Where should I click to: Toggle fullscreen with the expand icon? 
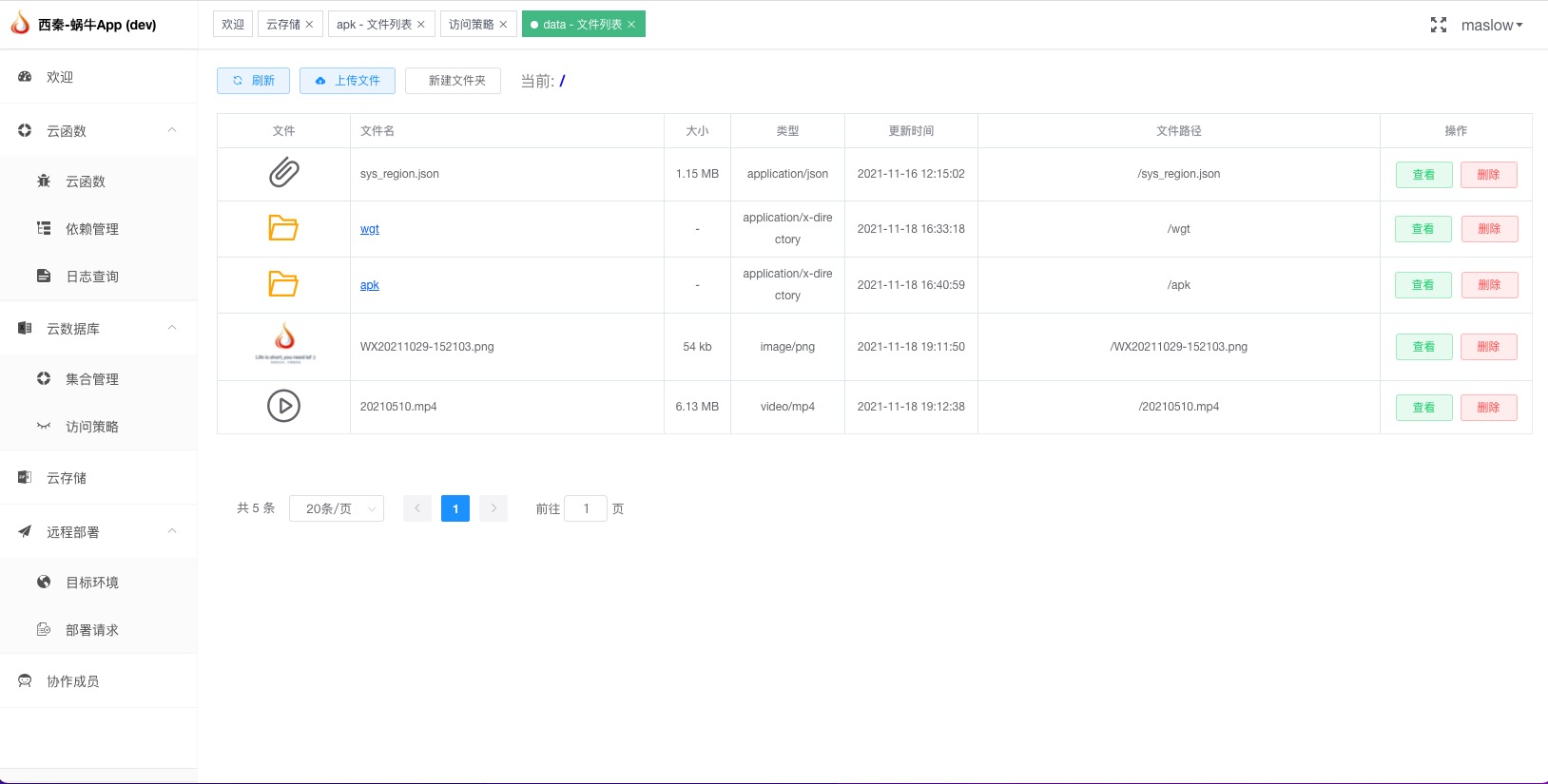[1439, 26]
